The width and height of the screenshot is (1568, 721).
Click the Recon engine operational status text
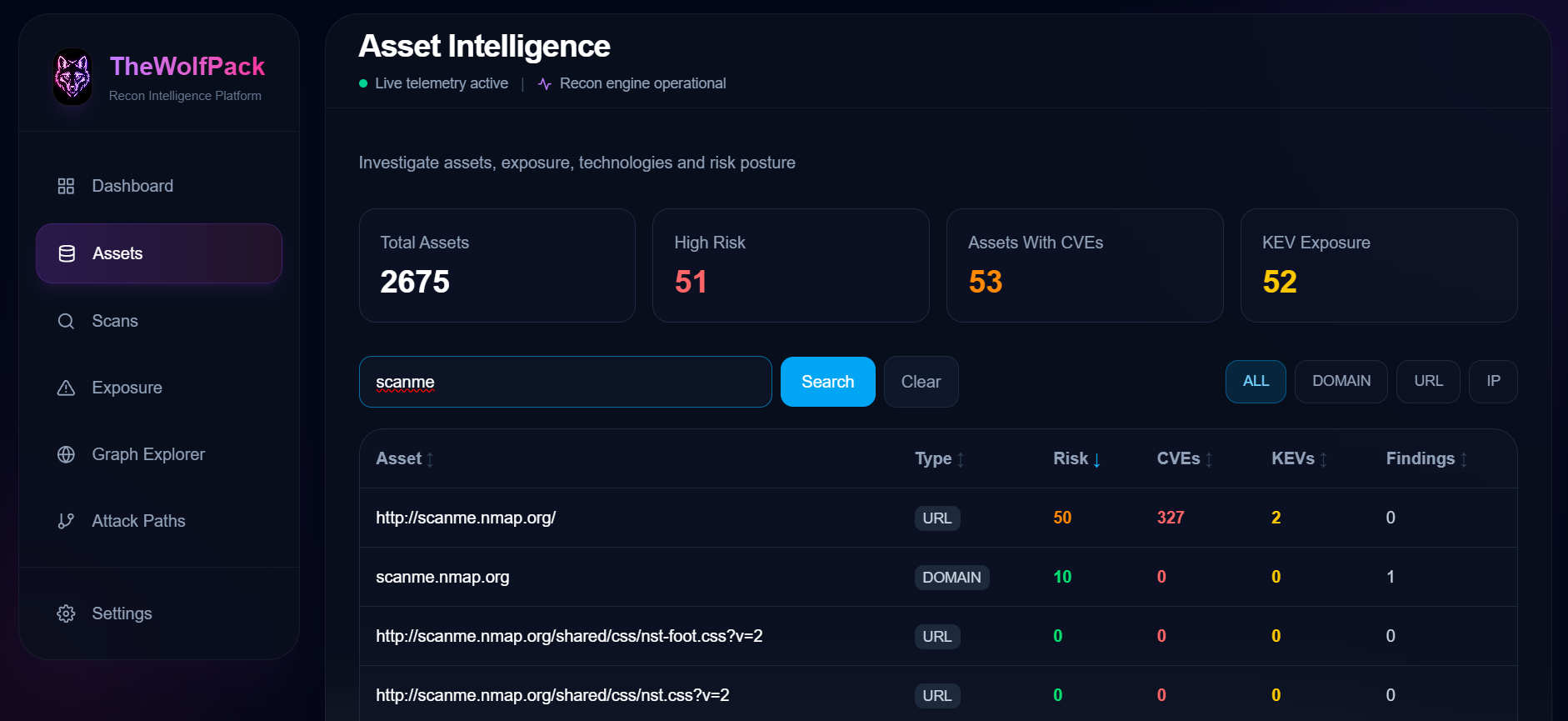point(642,83)
